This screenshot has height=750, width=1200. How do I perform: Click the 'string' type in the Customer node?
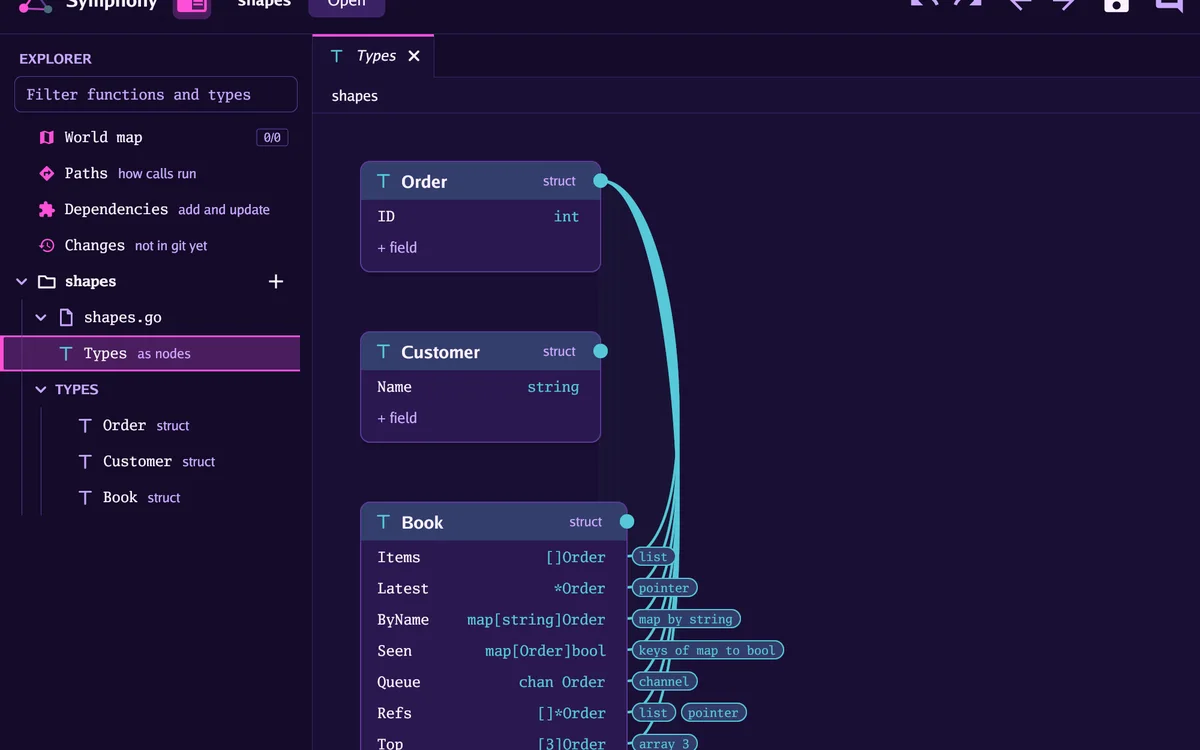coord(553,387)
